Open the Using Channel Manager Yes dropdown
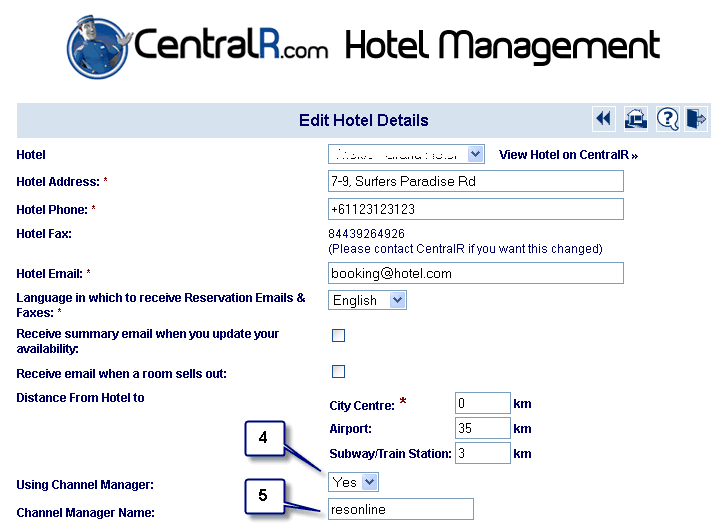This screenshot has width=719, height=531. (x=353, y=482)
